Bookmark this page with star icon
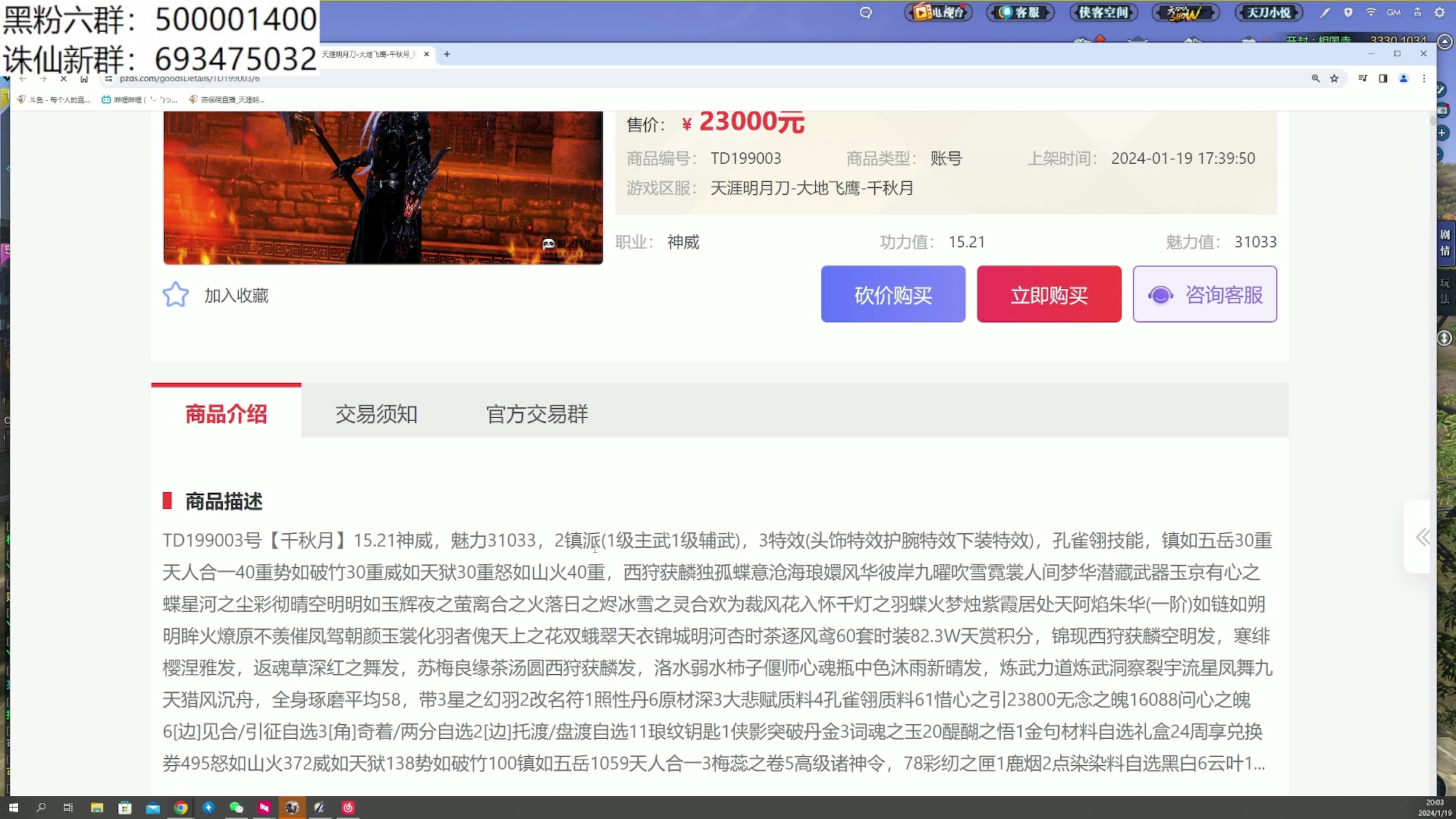This screenshot has height=819, width=1456. click(x=1334, y=78)
